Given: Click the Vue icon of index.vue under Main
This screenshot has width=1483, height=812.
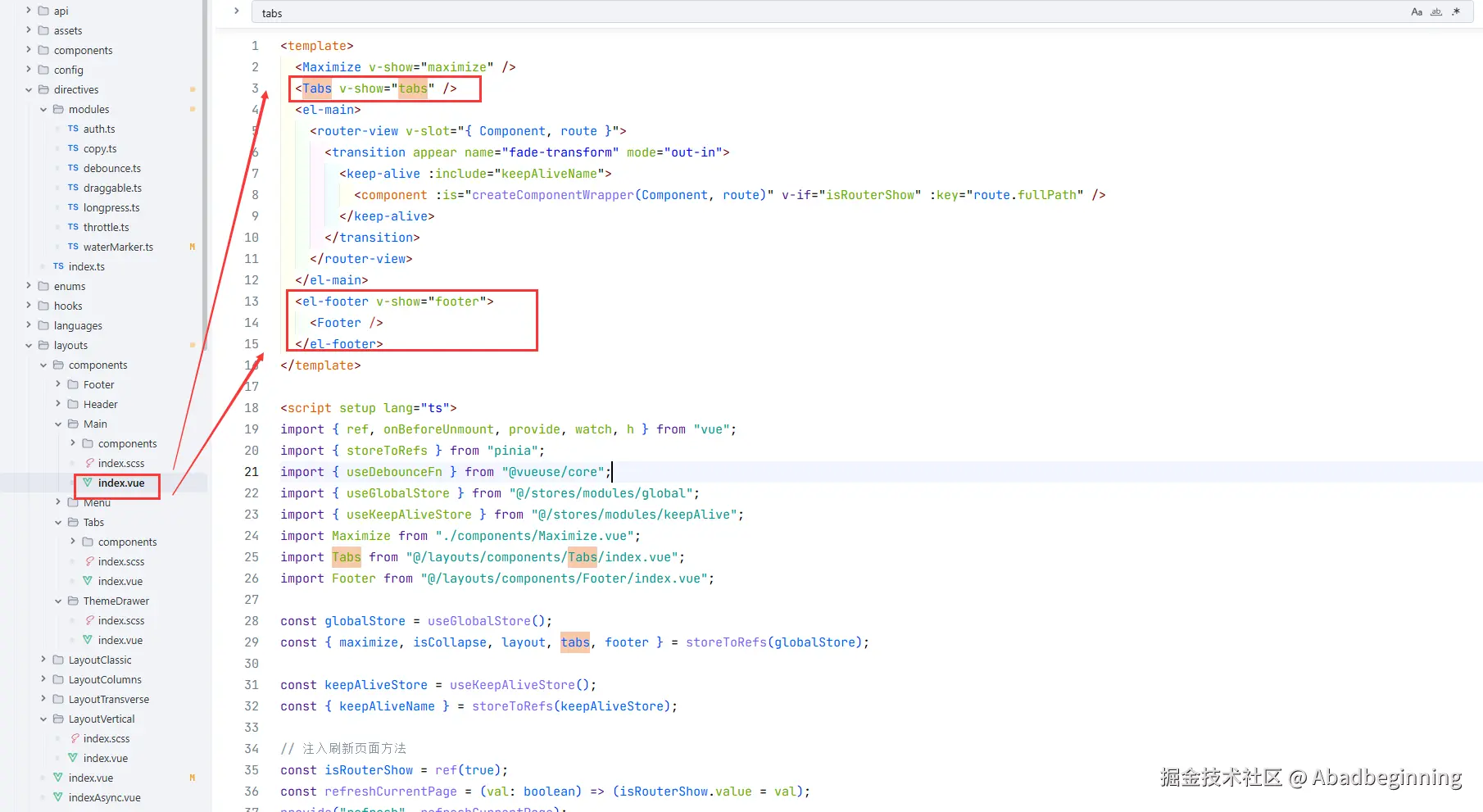Looking at the screenshot, I should point(88,483).
